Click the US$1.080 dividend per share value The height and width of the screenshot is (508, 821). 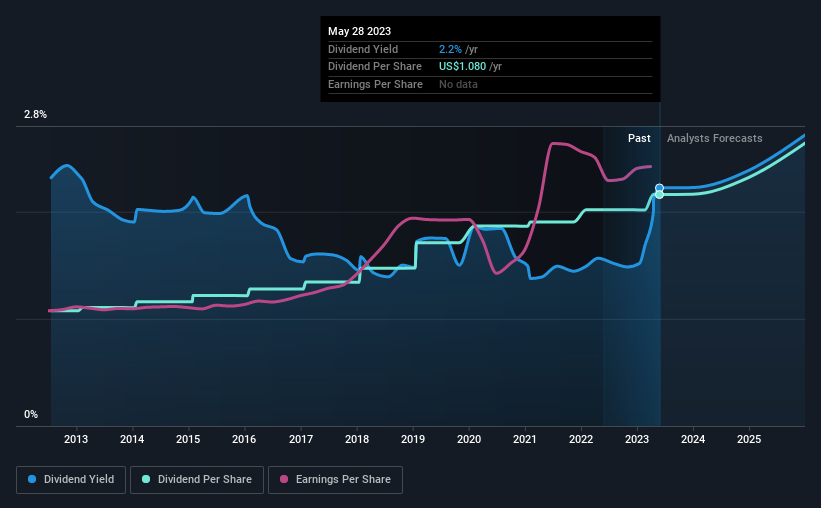(x=462, y=67)
